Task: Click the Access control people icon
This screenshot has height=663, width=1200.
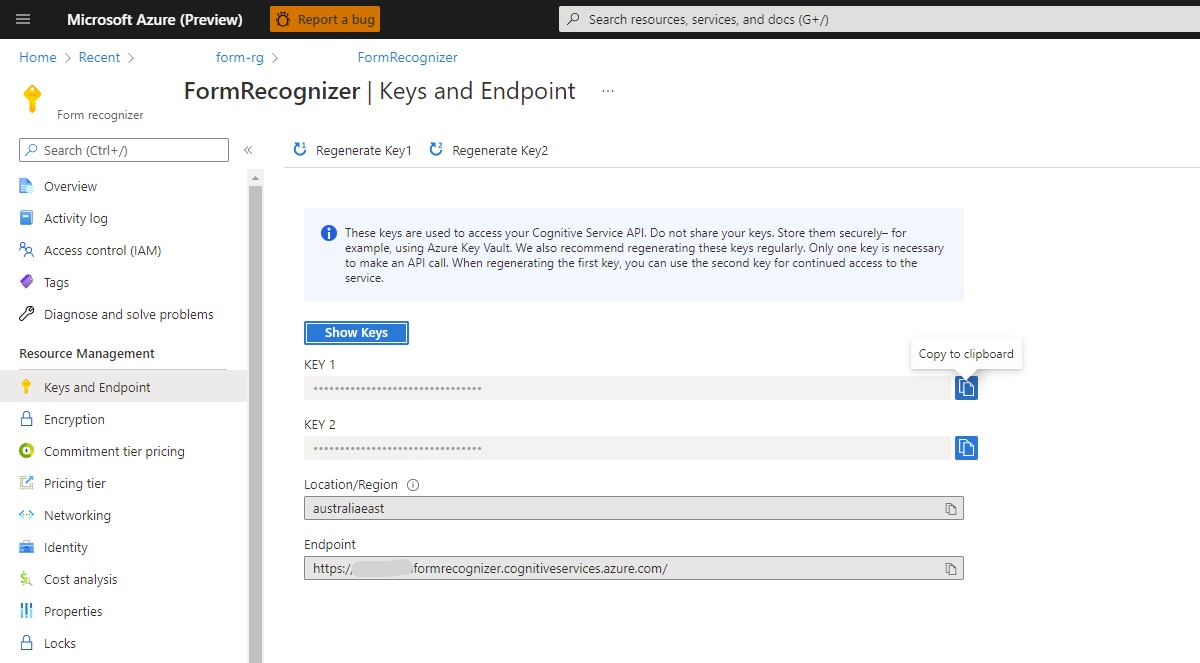Action: [x=27, y=250]
